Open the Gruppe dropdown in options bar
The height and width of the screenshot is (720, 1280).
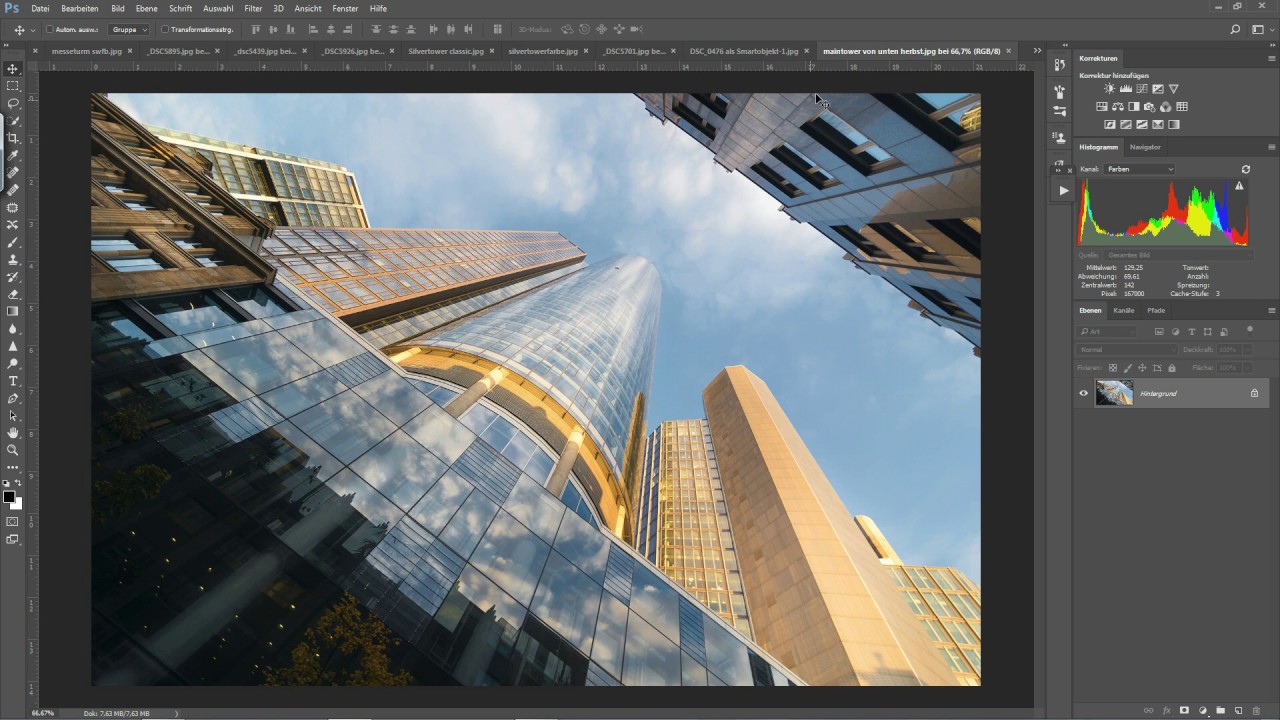pyautogui.click(x=129, y=30)
